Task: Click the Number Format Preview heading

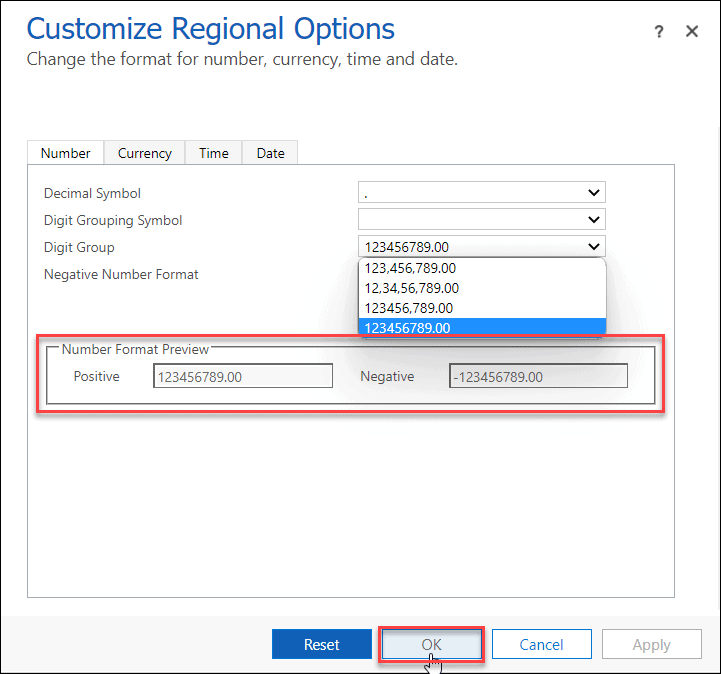Action: (135, 349)
